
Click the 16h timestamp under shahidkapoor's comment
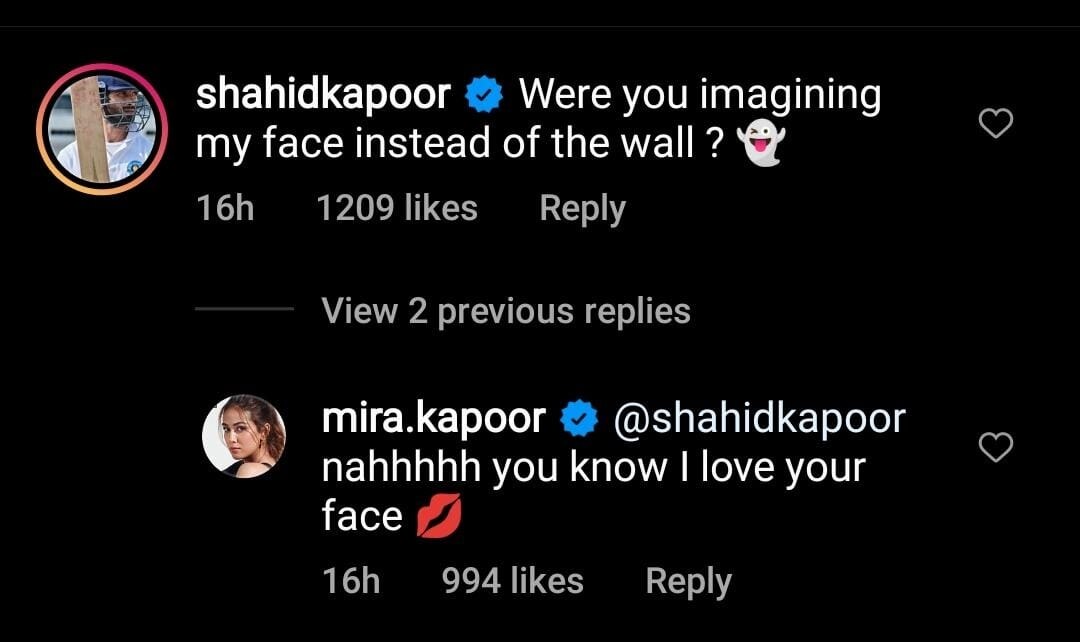point(225,208)
